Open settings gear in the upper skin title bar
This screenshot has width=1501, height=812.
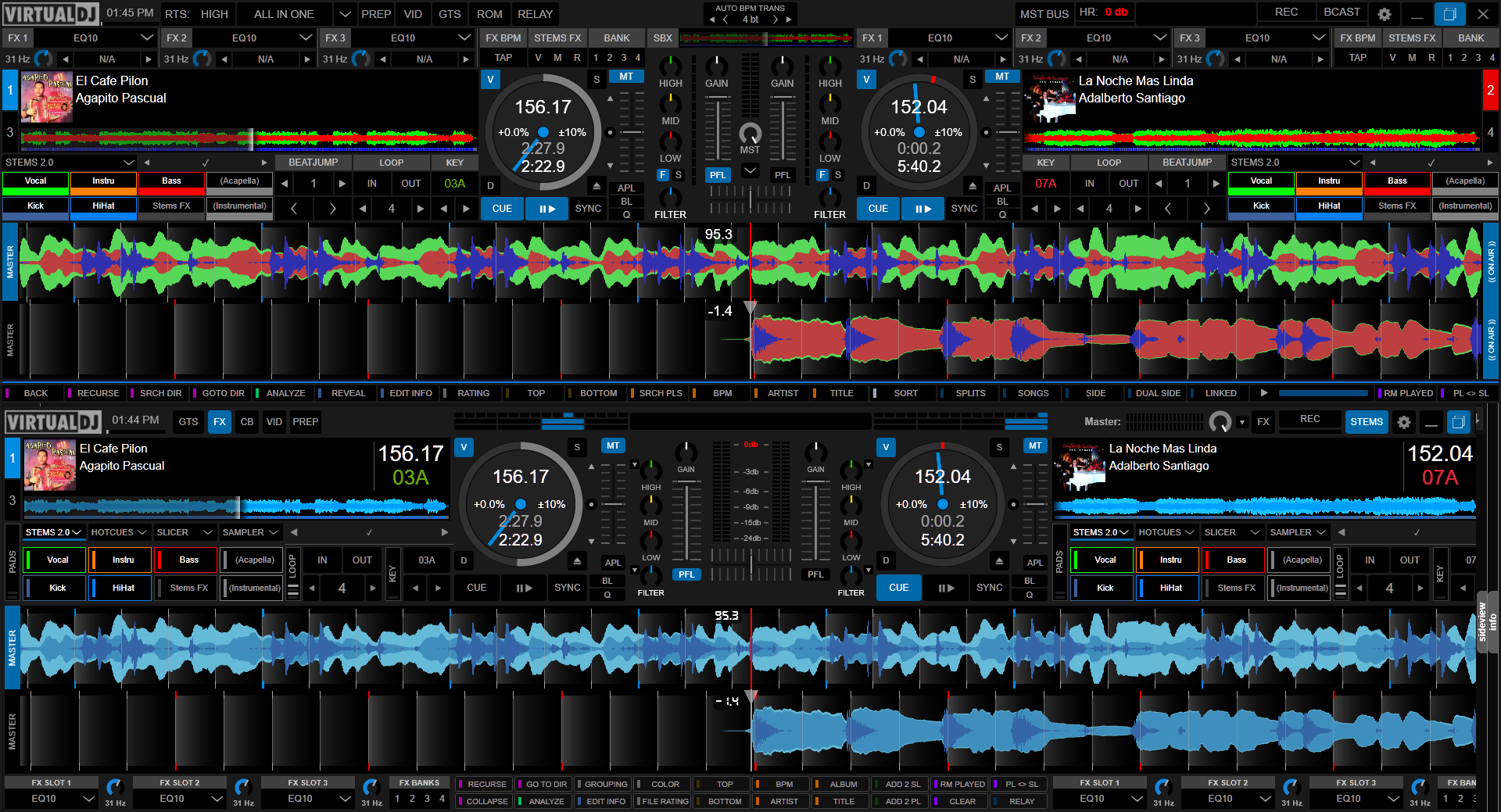coord(1384,14)
